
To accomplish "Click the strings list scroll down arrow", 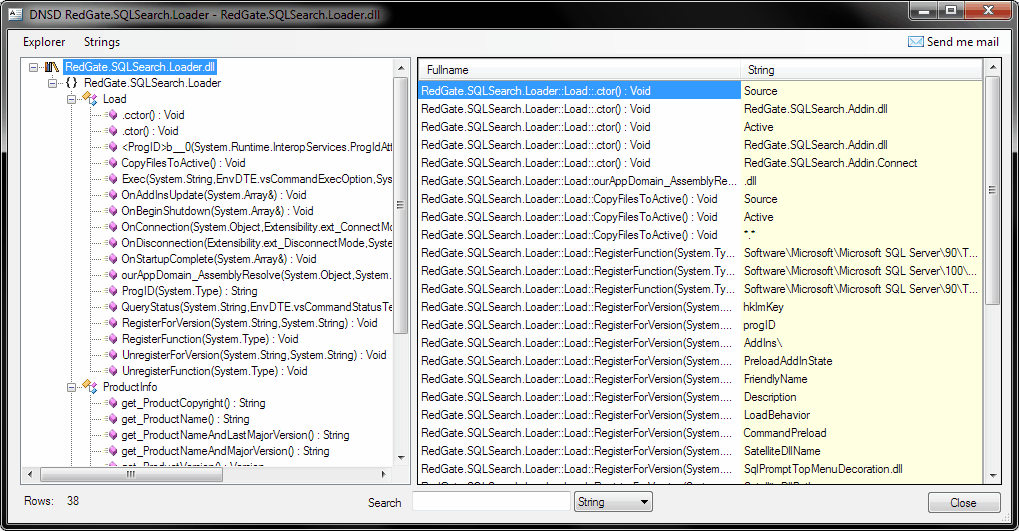I will [992, 476].
